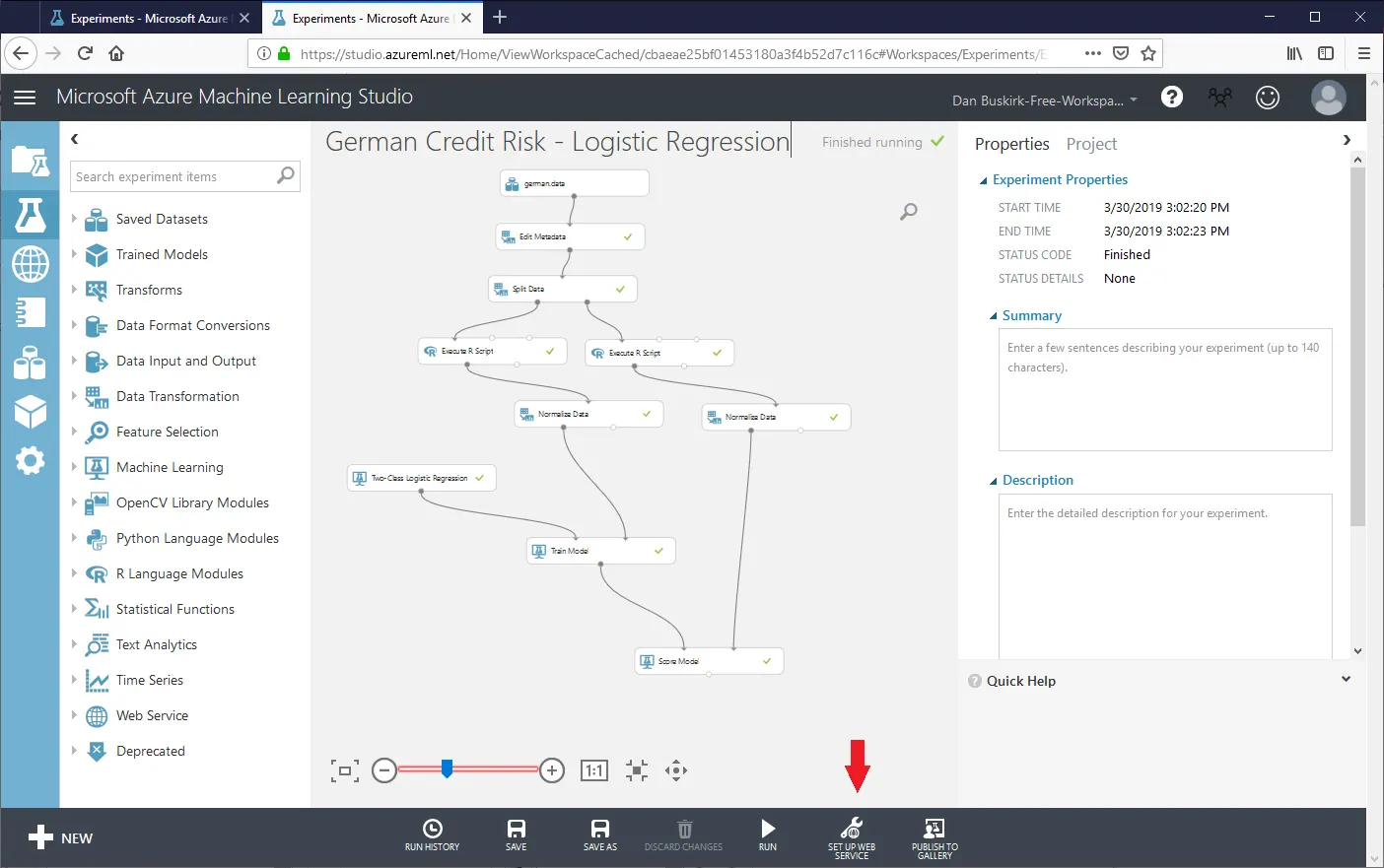Click the fit-to-screen zoom icon
The width and height of the screenshot is (1384, 868).
tap(345, 770)
